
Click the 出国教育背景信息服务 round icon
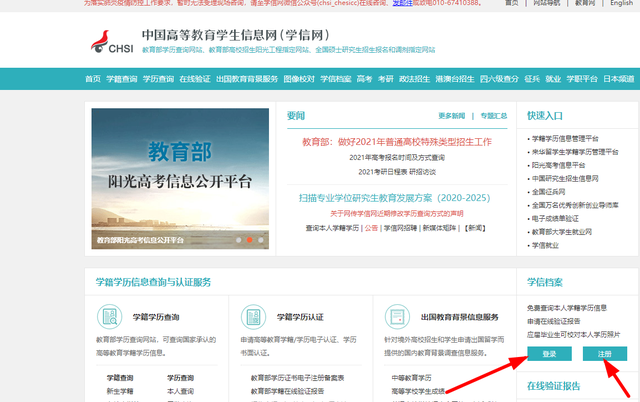pos(397,317)
